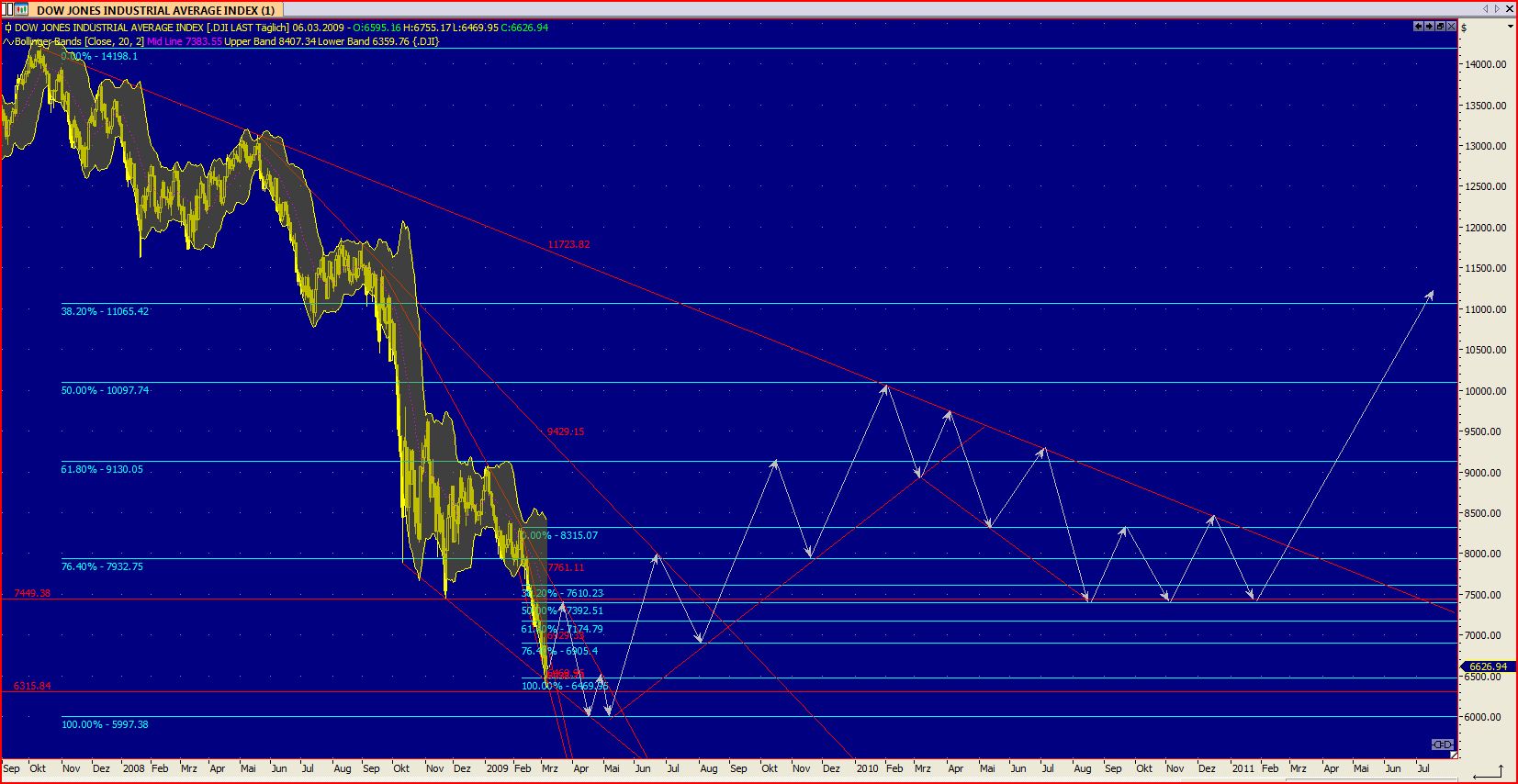Click the 76.40% - 7932.75 Fibonacci label
Screen dimensions: 1518x784
[x=102, y=566]
